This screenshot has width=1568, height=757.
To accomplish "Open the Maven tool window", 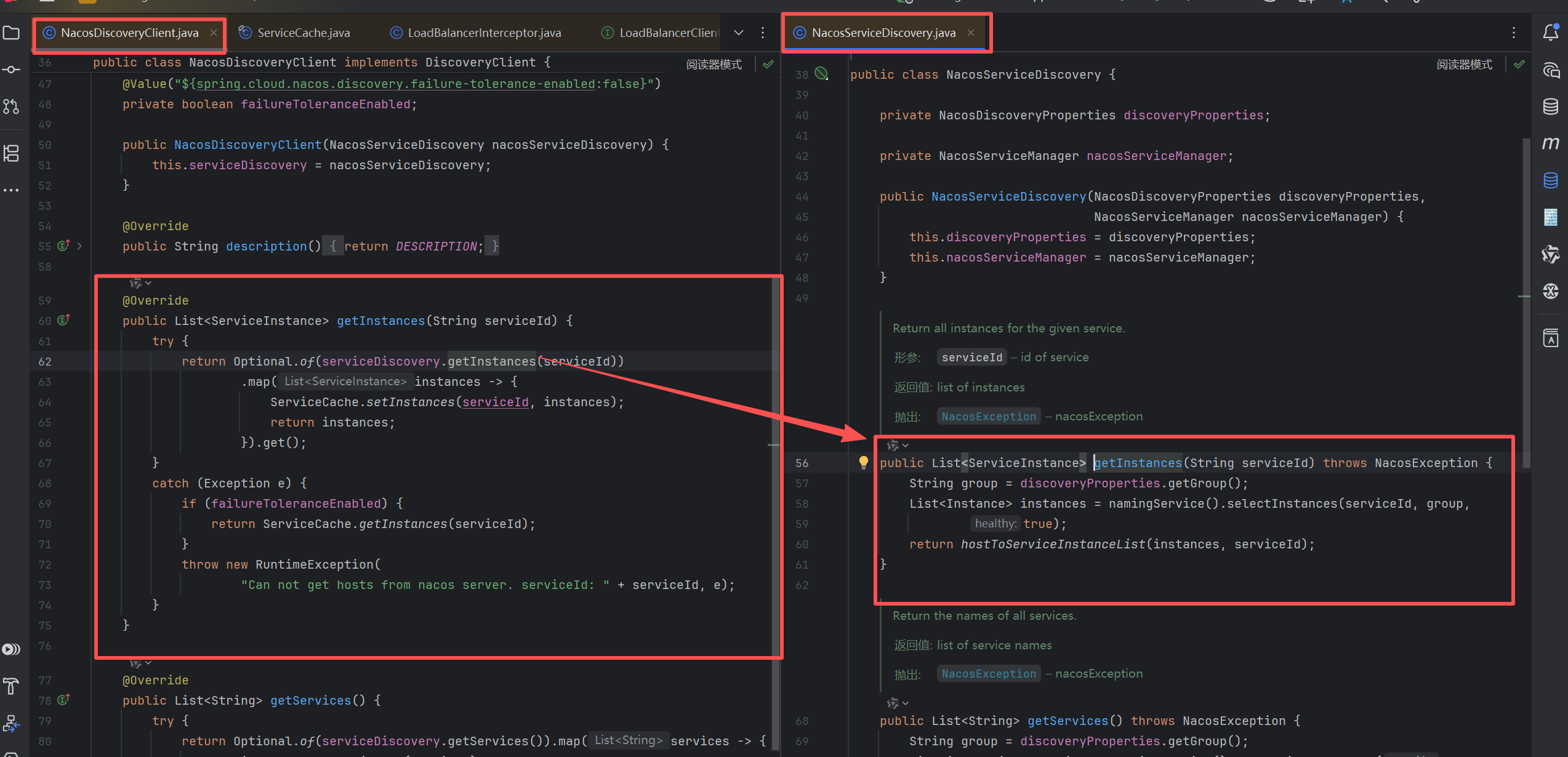I will click(x=1551, y=143).
